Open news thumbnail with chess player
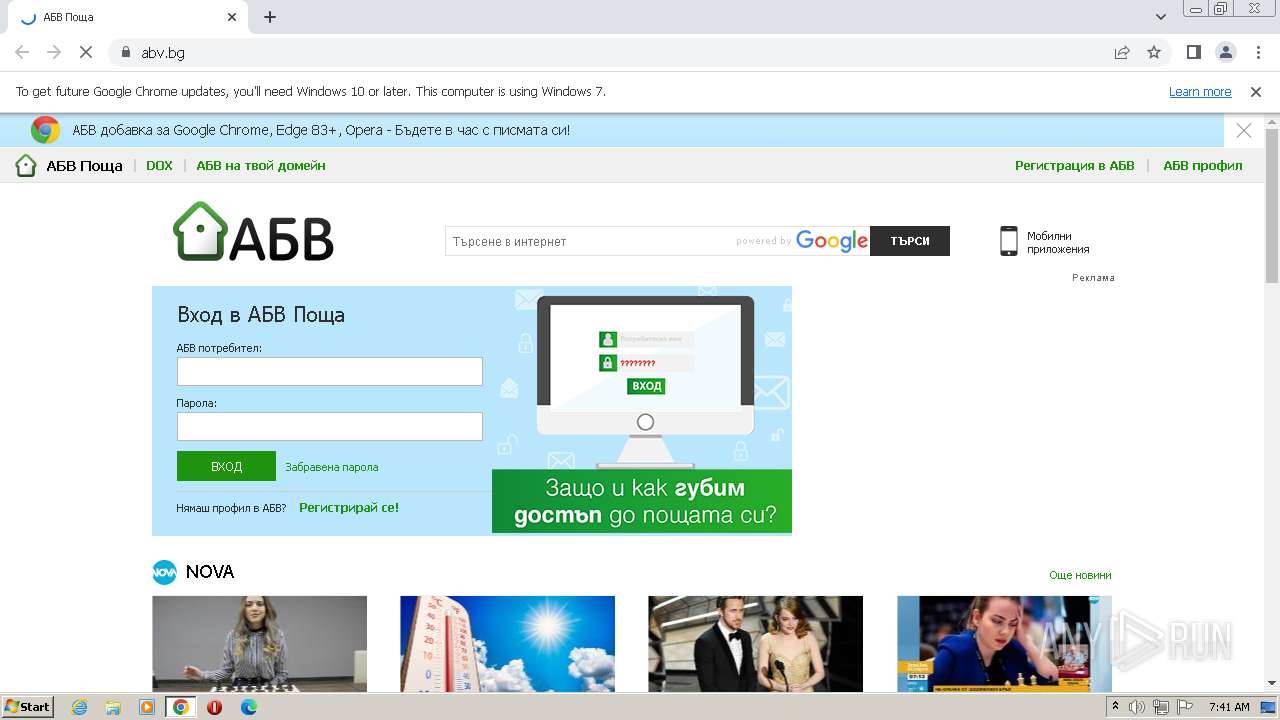 [x=1004, y=644]
